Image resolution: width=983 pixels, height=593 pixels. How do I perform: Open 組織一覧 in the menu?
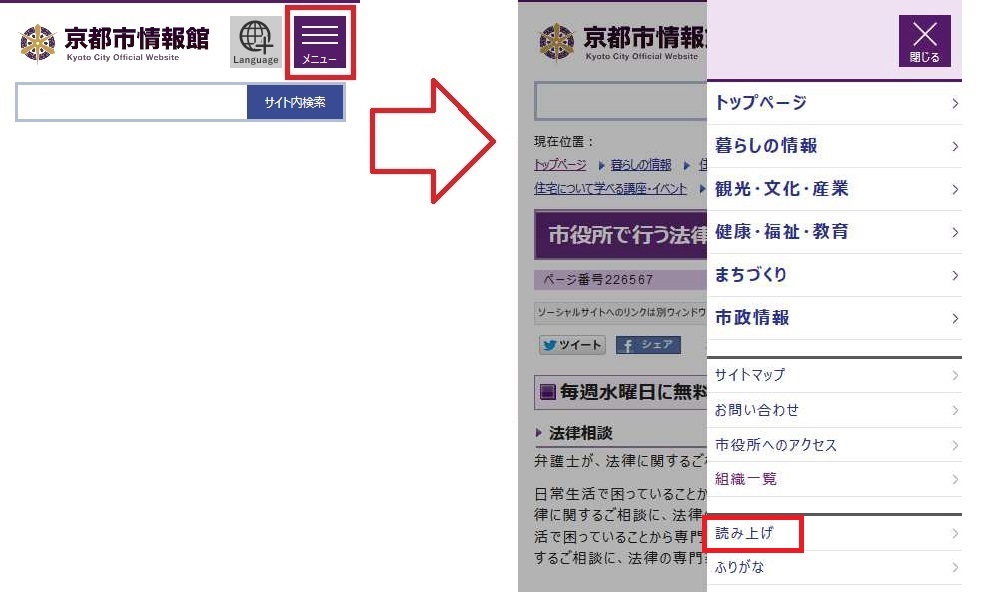834,479
